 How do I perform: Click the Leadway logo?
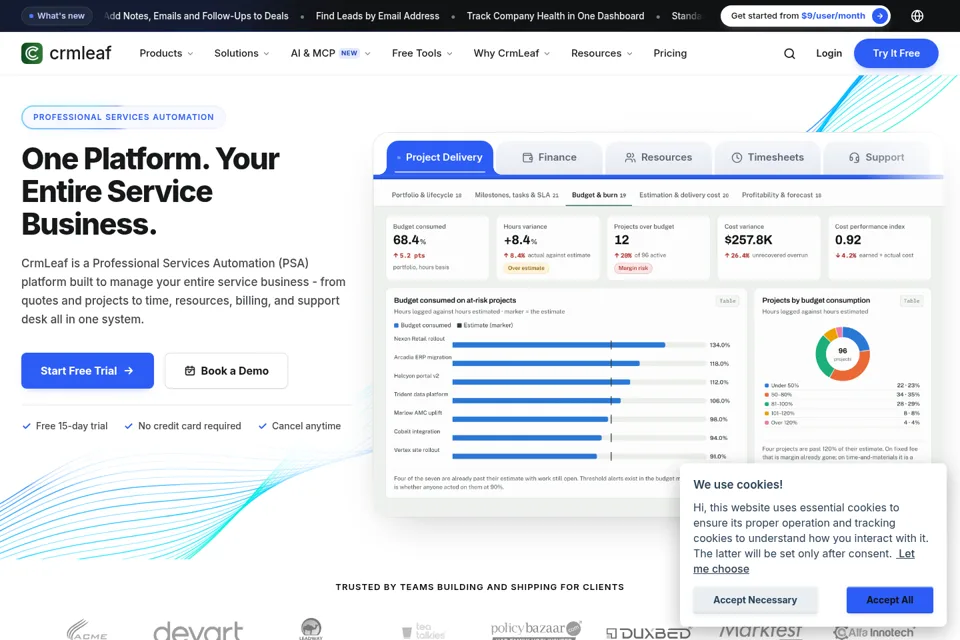point(311,628)
